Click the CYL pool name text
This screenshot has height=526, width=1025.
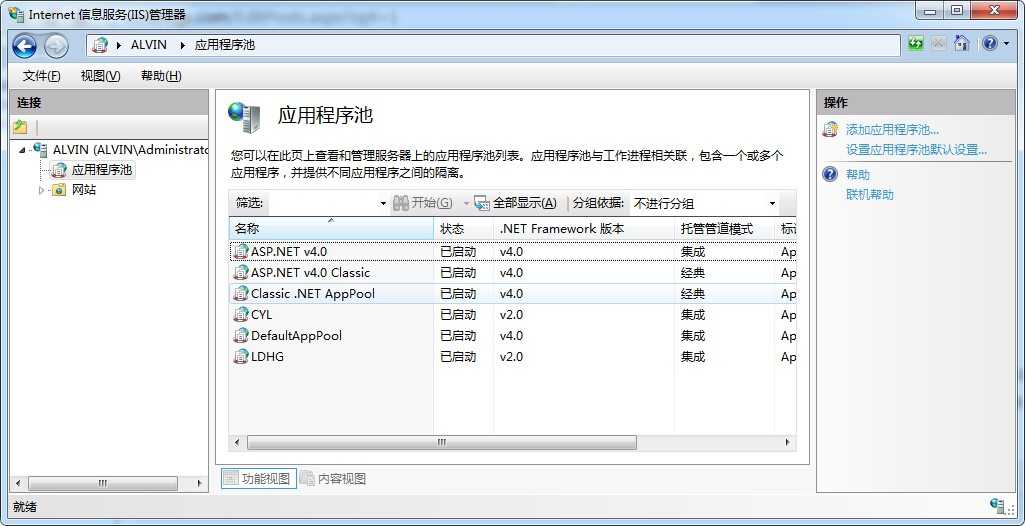(261, 314)
